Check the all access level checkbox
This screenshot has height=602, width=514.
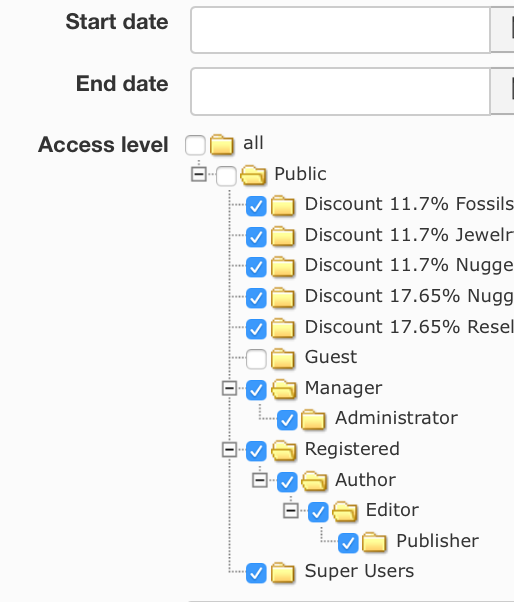195,145
